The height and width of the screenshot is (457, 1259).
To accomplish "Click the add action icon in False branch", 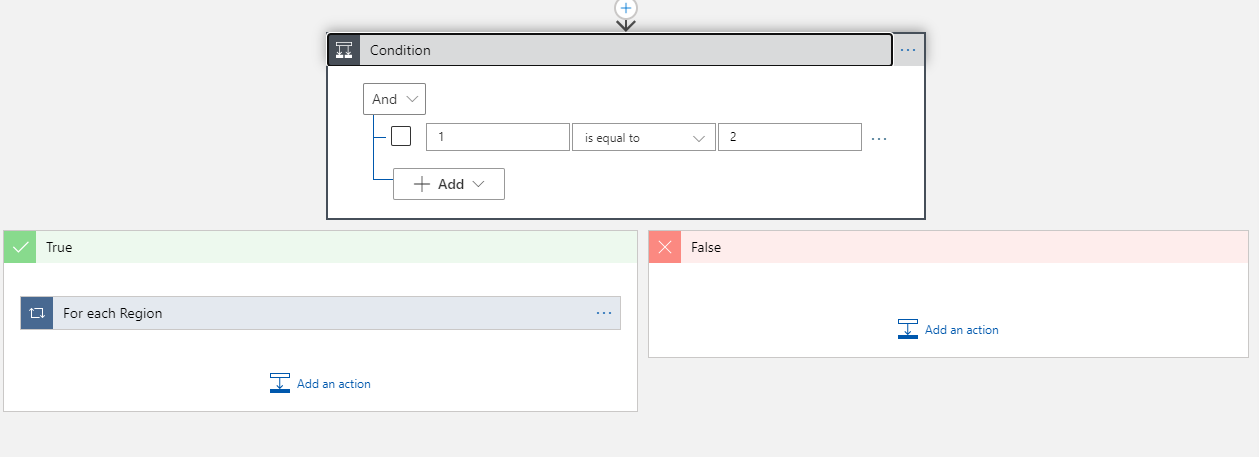I will click(908, 329).
